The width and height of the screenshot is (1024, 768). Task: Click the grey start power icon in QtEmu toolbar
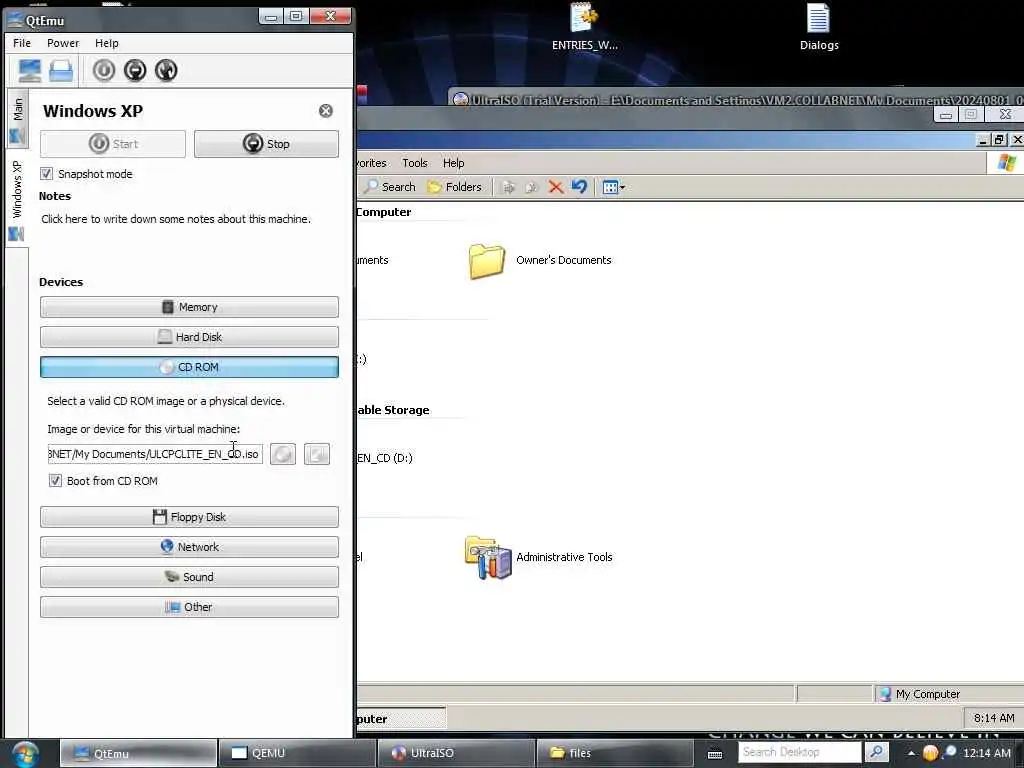pos(104,70)
